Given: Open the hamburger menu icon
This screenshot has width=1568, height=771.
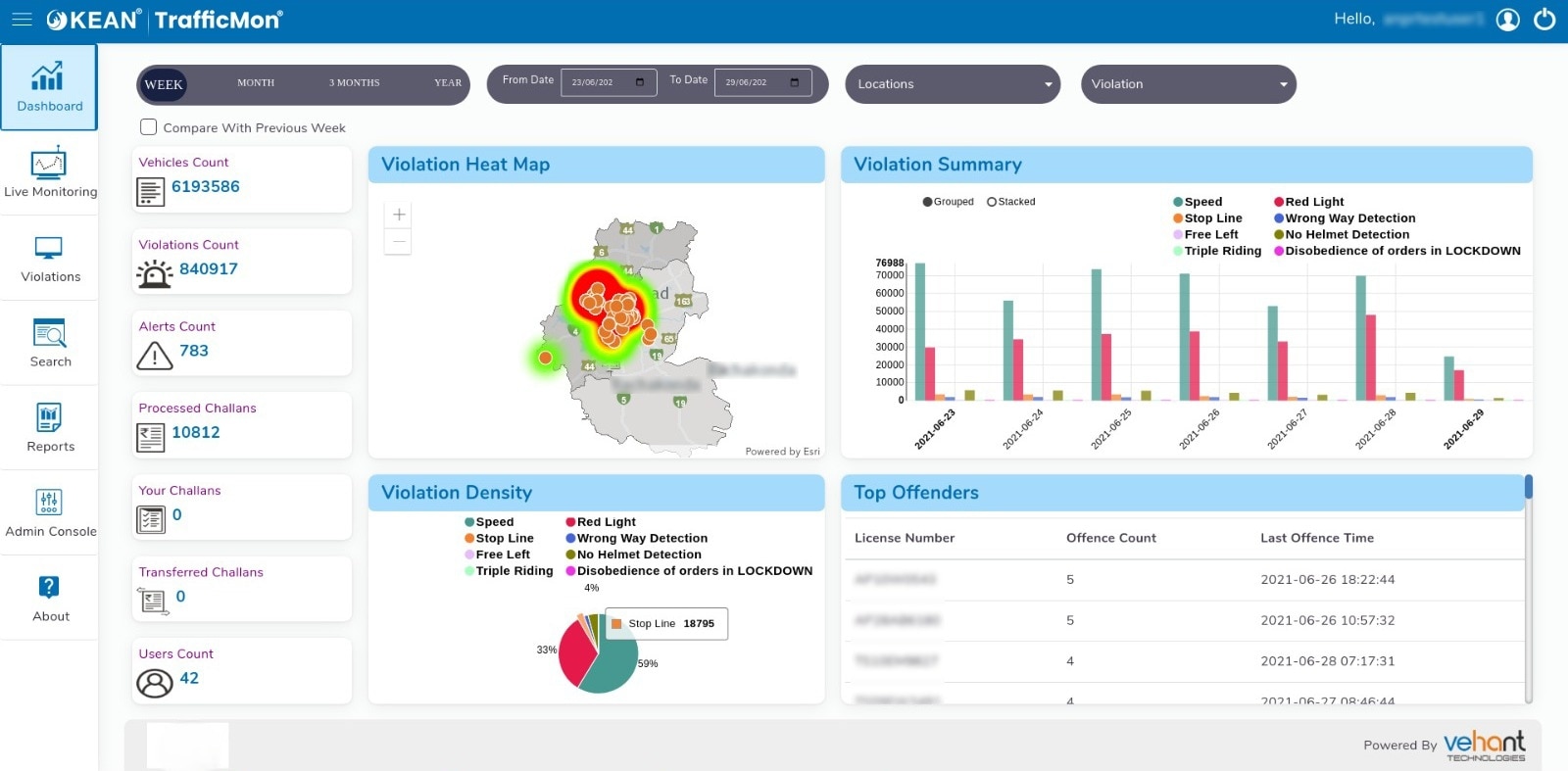Looking at the screenshot, I should [22, 20].
